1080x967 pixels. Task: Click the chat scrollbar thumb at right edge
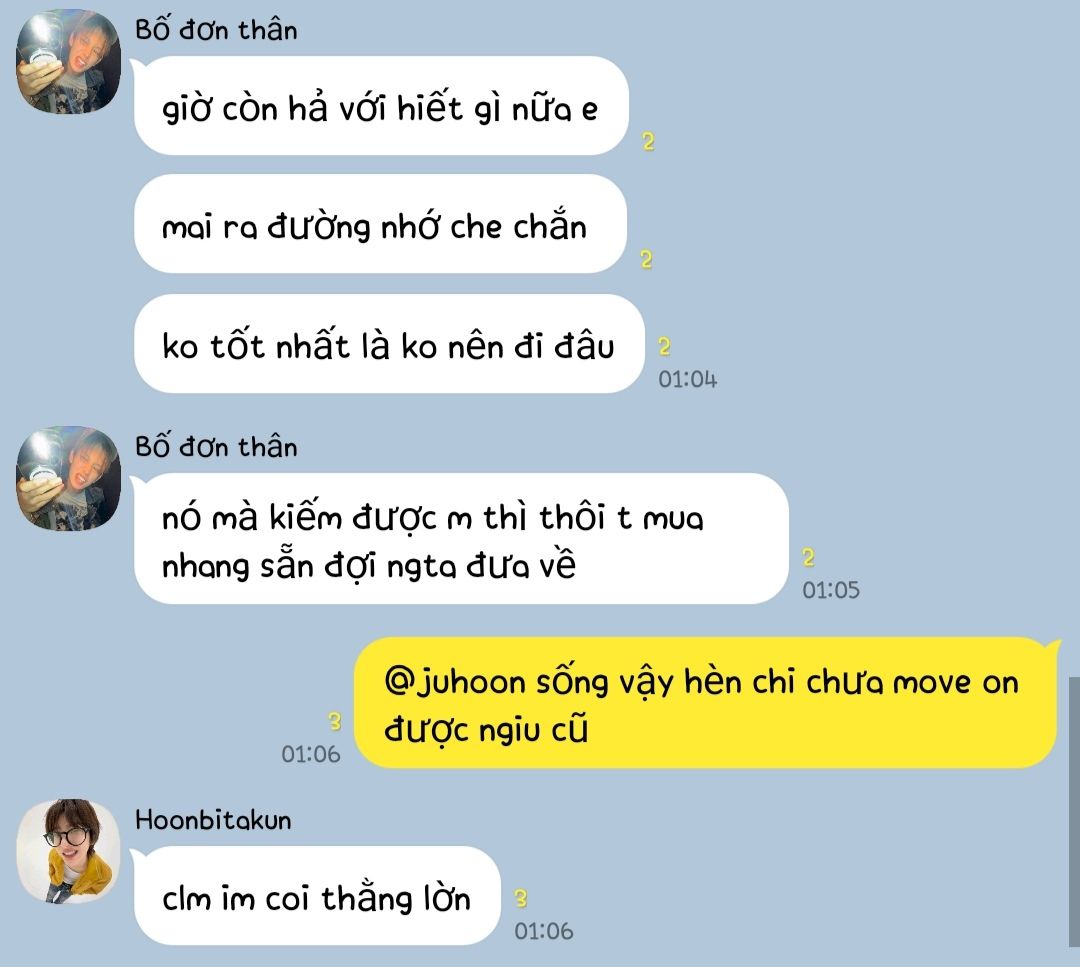1074,812
